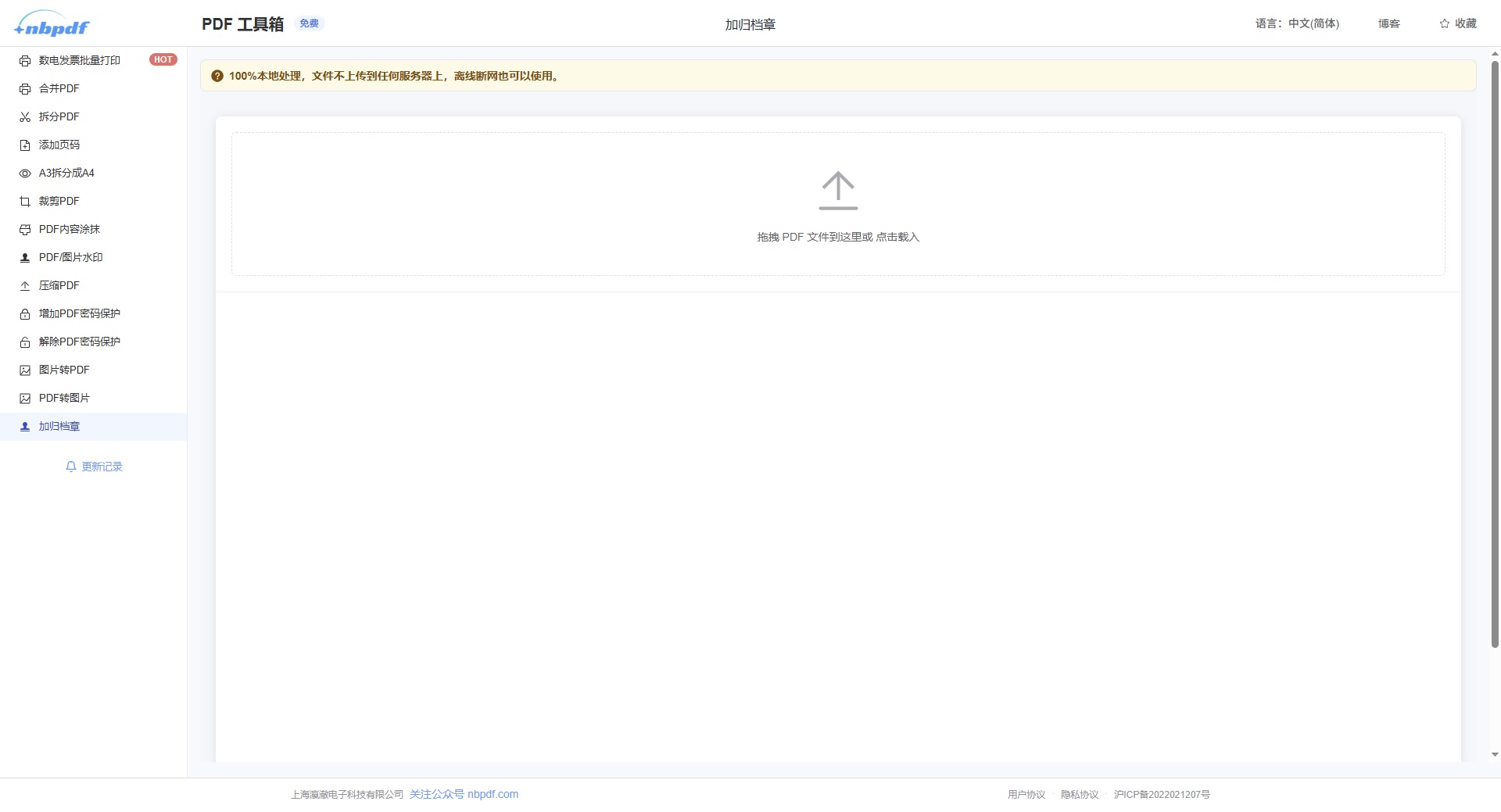Screen dimensions: 1501x812
Task: Open 添加页码 from the sidebar
Action: (59, 145)
